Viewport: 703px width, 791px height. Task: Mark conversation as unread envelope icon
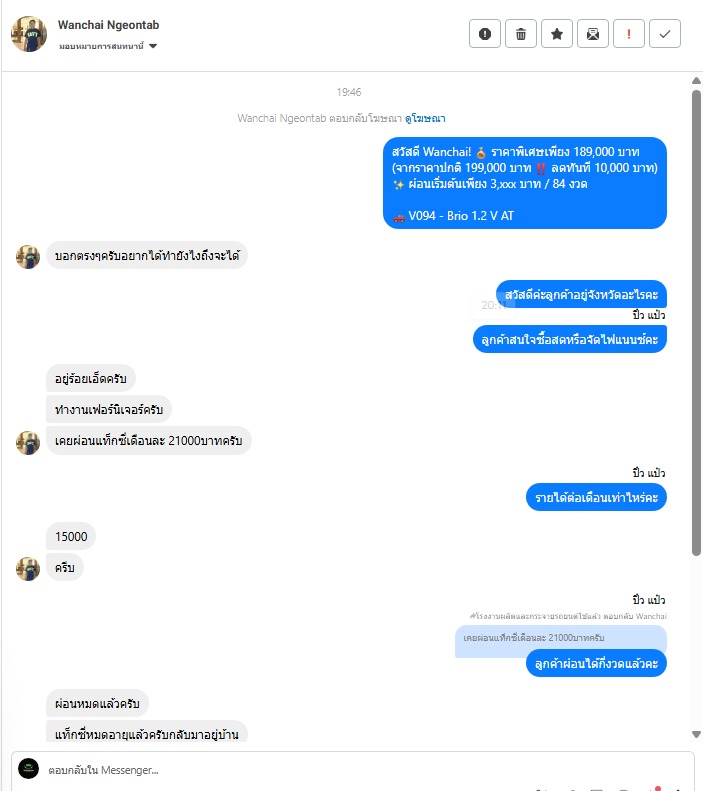click(593, 34)
